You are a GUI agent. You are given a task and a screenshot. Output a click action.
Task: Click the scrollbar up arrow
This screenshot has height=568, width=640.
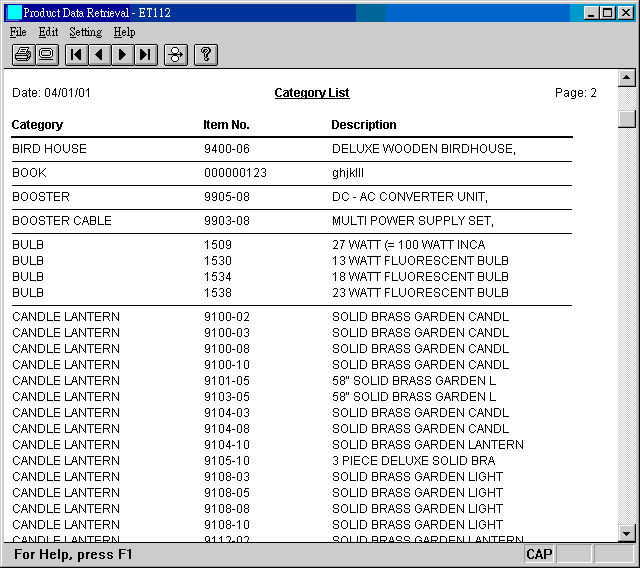tap(627, 78)
